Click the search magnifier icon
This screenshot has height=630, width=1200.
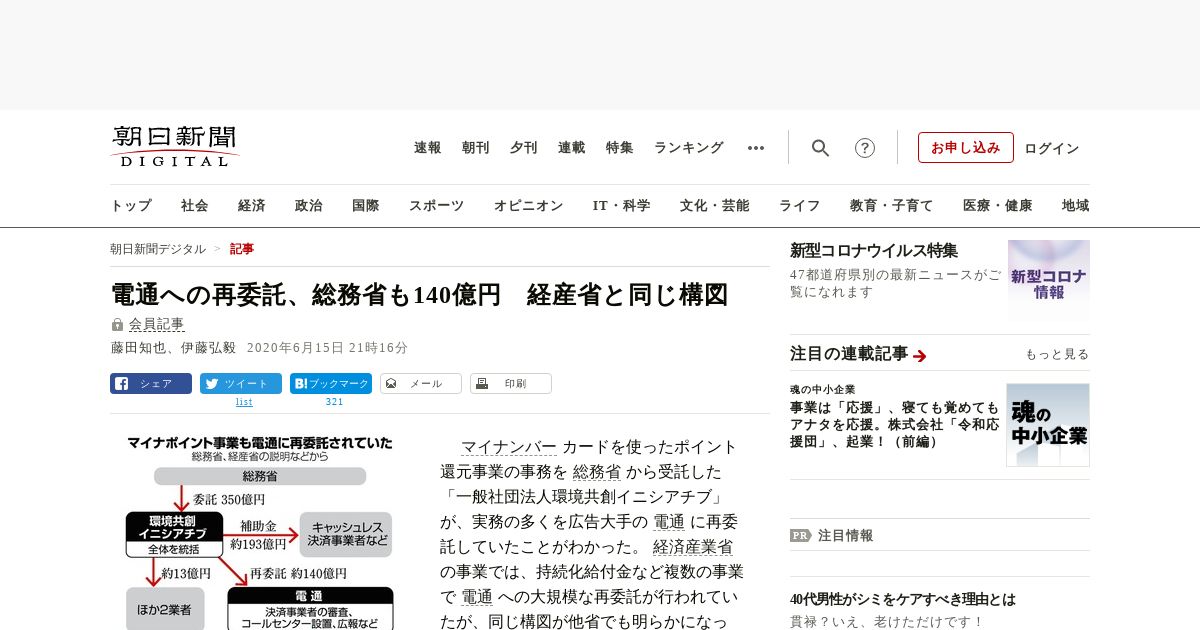820,148
